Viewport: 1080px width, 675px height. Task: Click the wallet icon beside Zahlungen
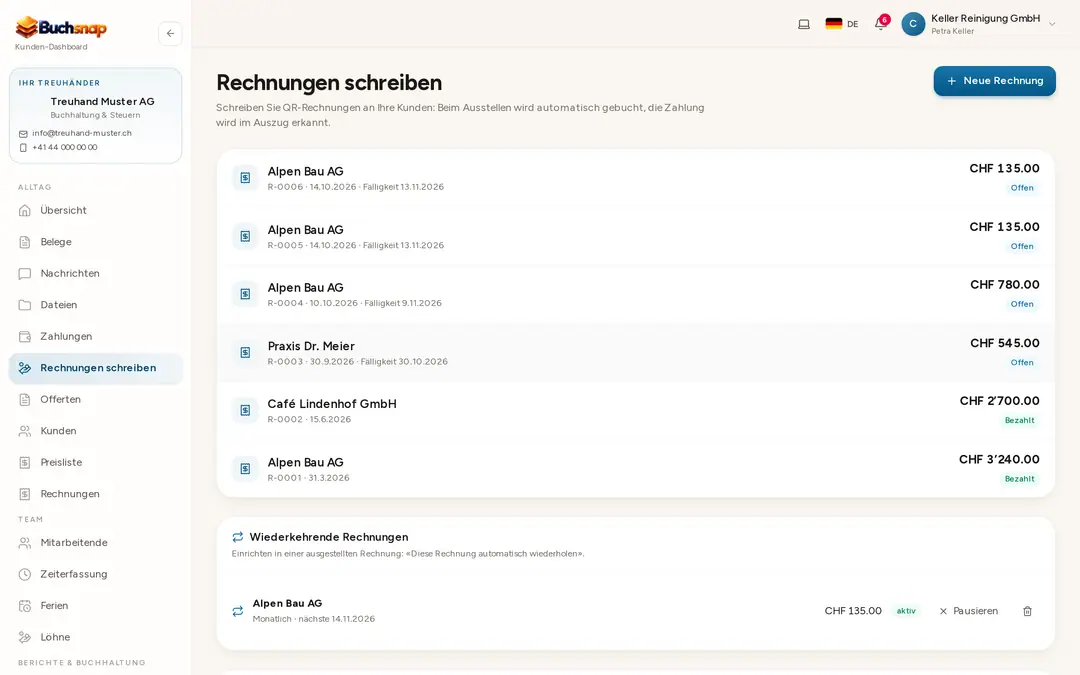click(25, 336)
